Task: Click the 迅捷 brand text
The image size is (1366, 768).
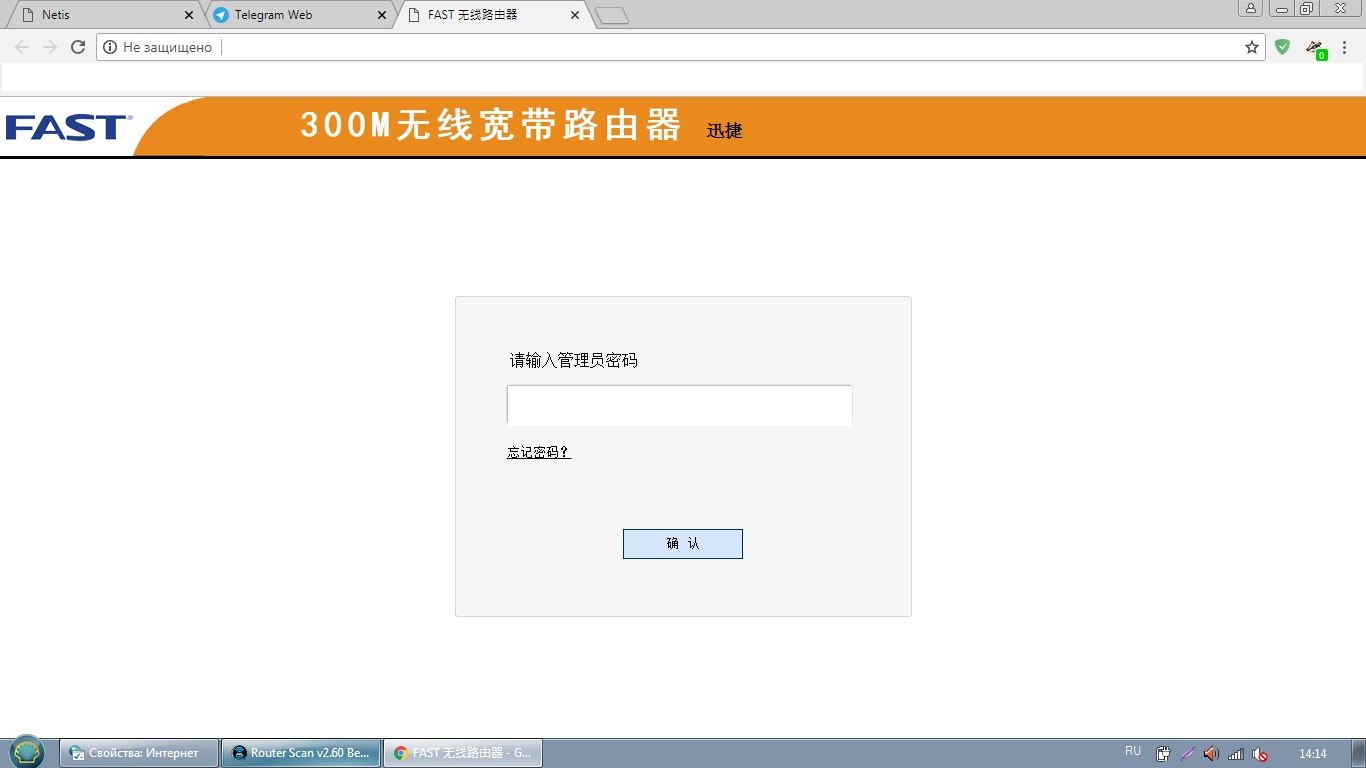Action: [x=725, y=130]
